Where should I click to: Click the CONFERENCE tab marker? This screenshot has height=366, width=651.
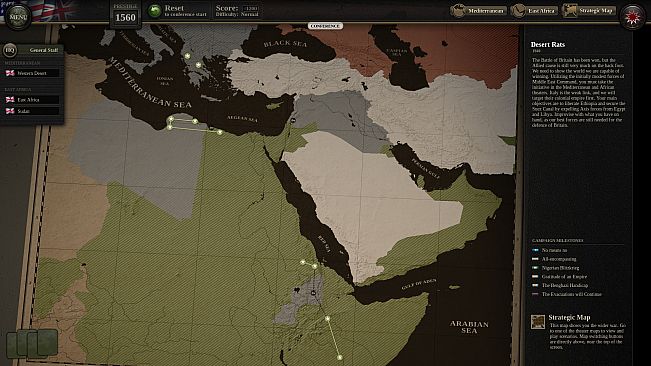325,26
